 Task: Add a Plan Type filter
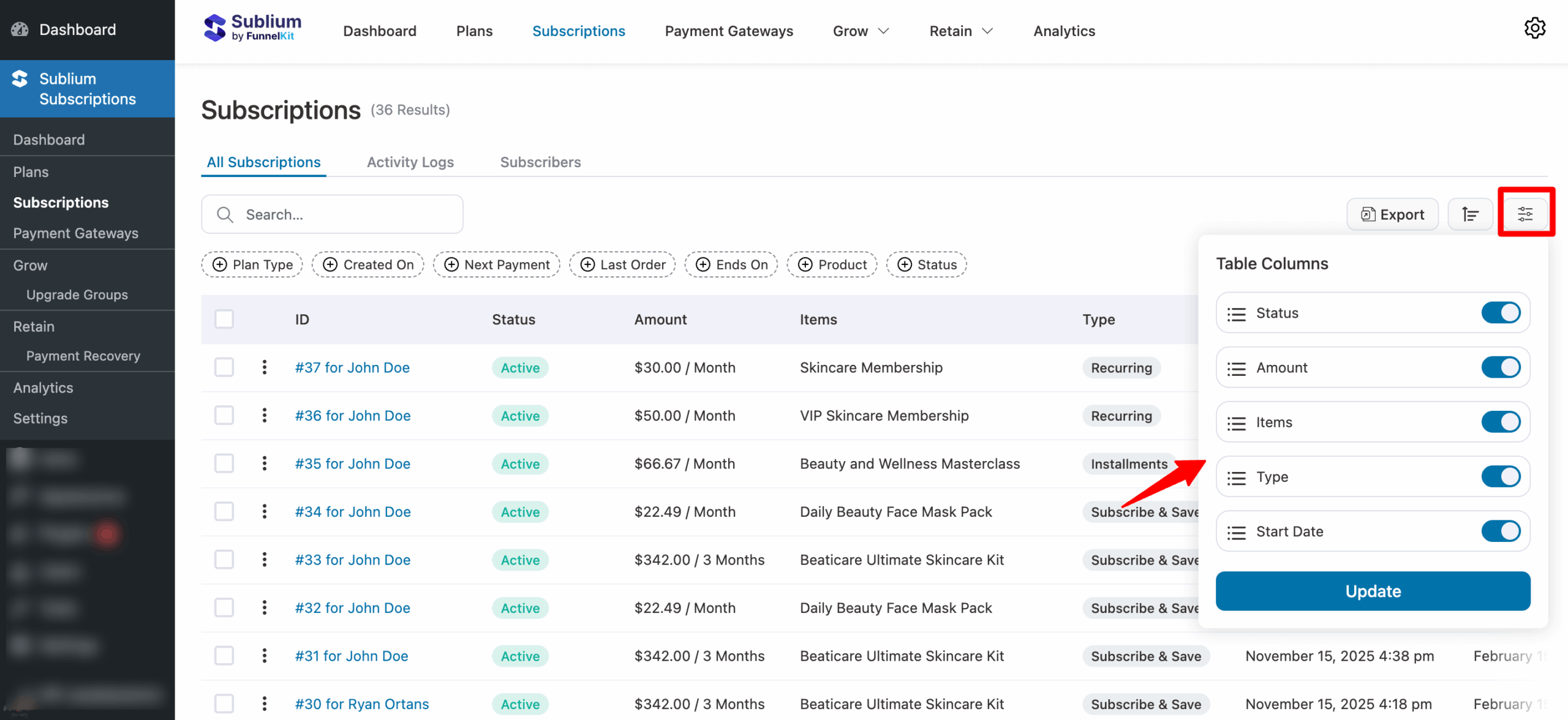(252, 264)
